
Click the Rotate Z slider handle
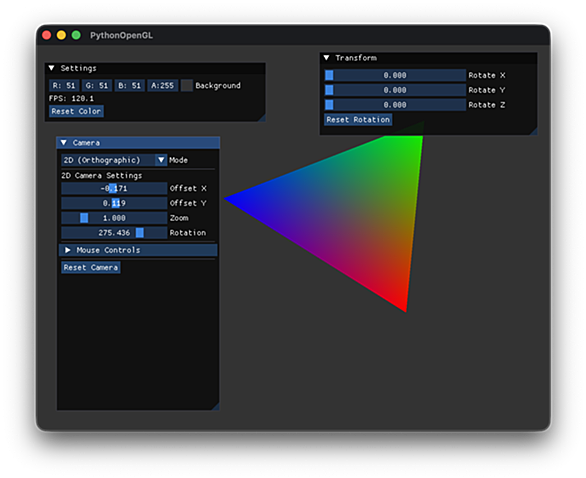pyautogui.click(x=329, y=105)
